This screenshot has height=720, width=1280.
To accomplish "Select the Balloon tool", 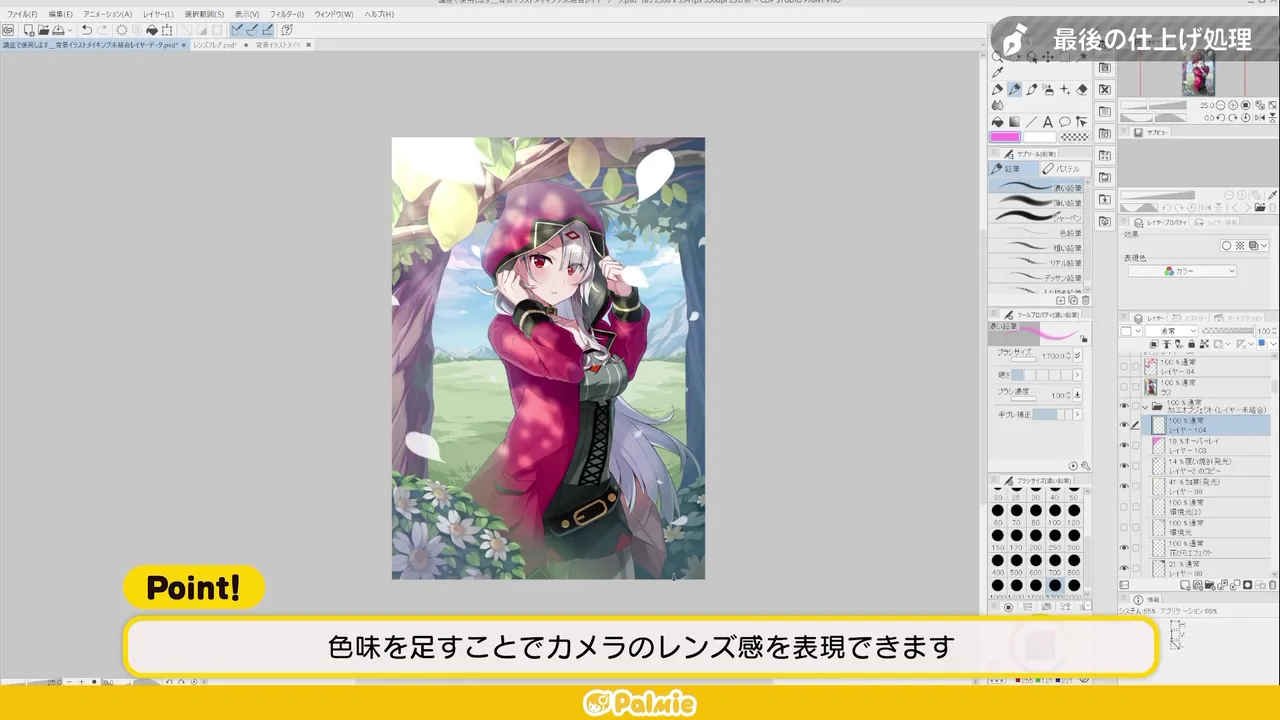I will coord(1065,122).
